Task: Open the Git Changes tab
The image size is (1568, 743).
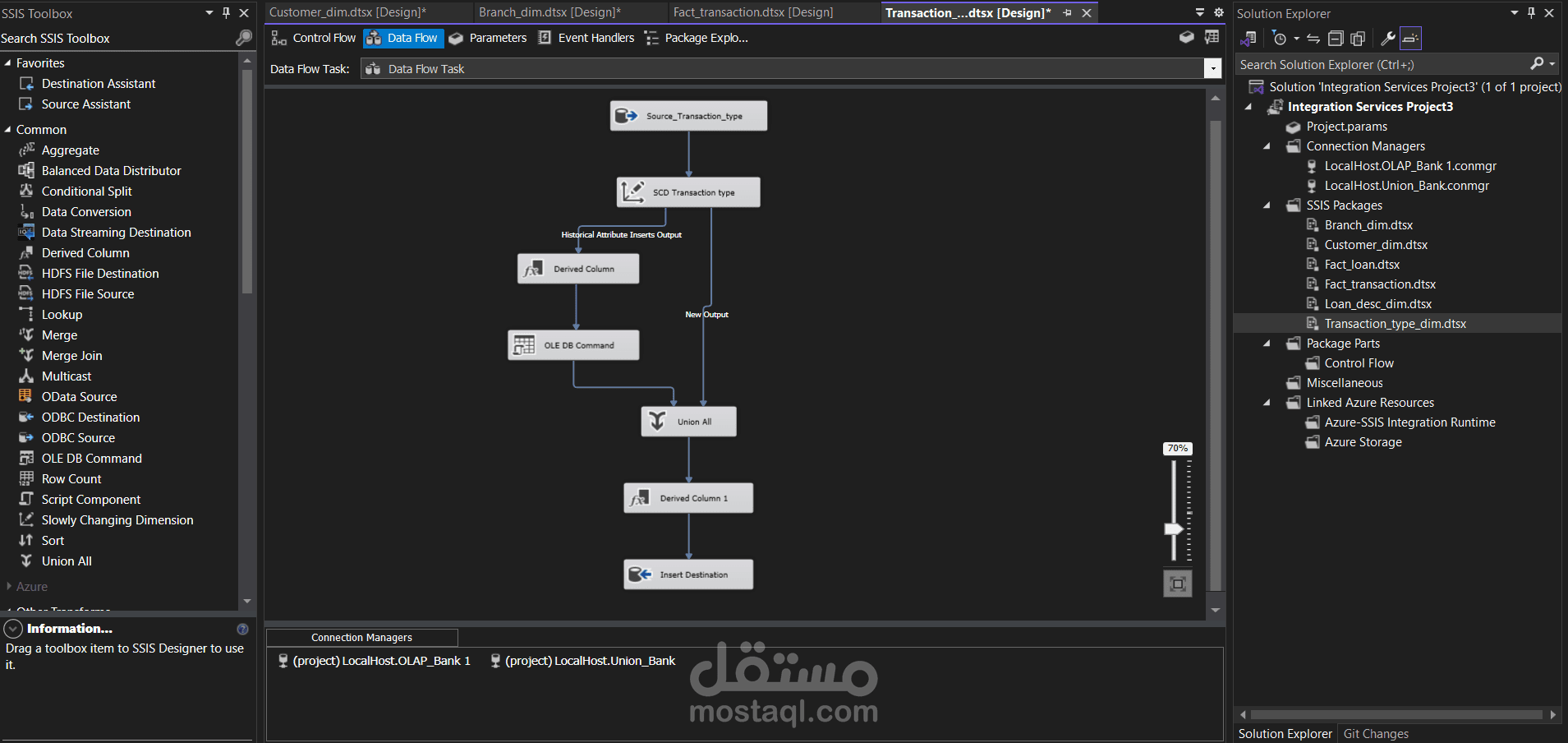Action: pos(1376,734)
